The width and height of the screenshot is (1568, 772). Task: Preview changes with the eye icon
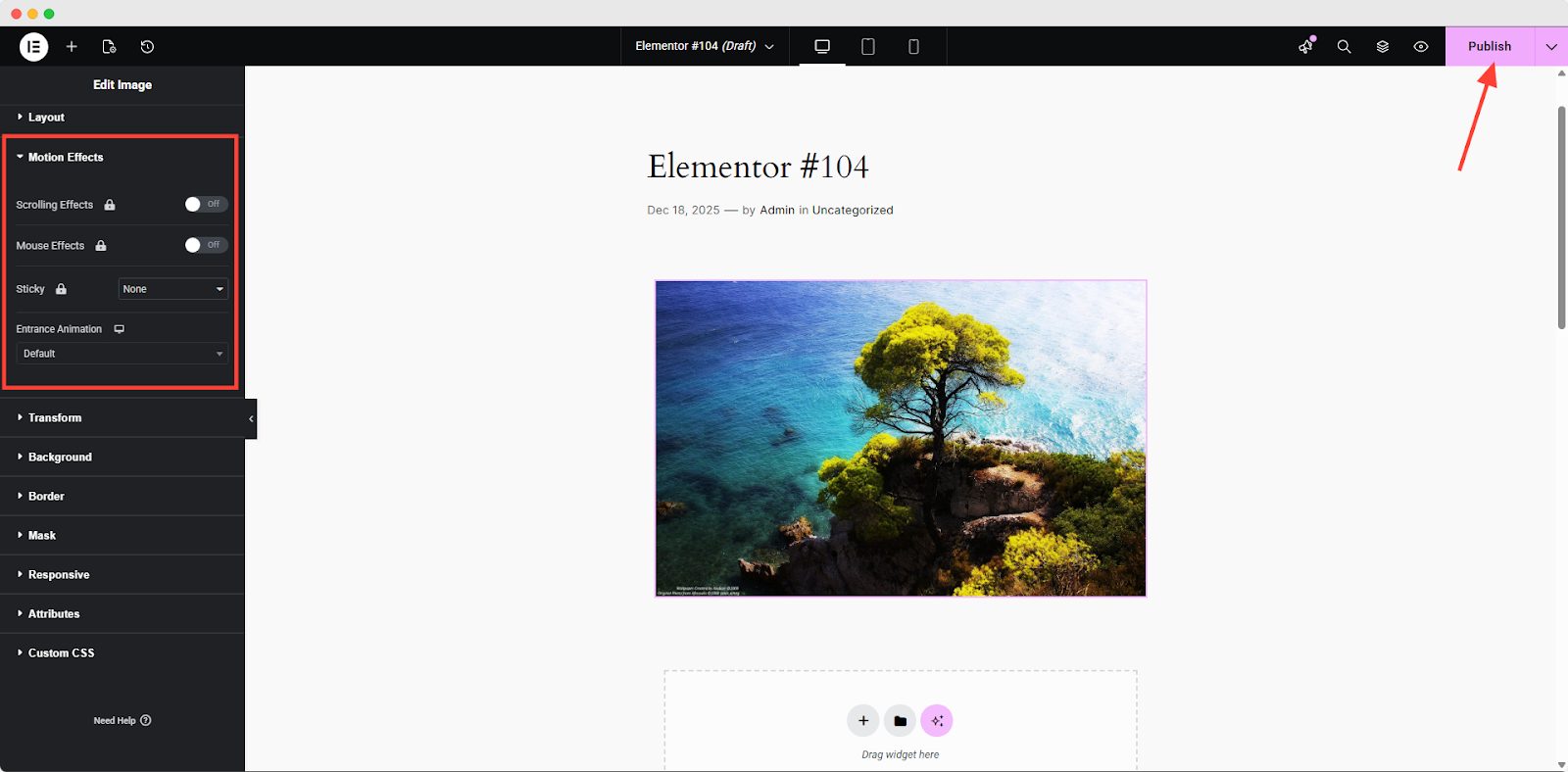click(1420, 46)
